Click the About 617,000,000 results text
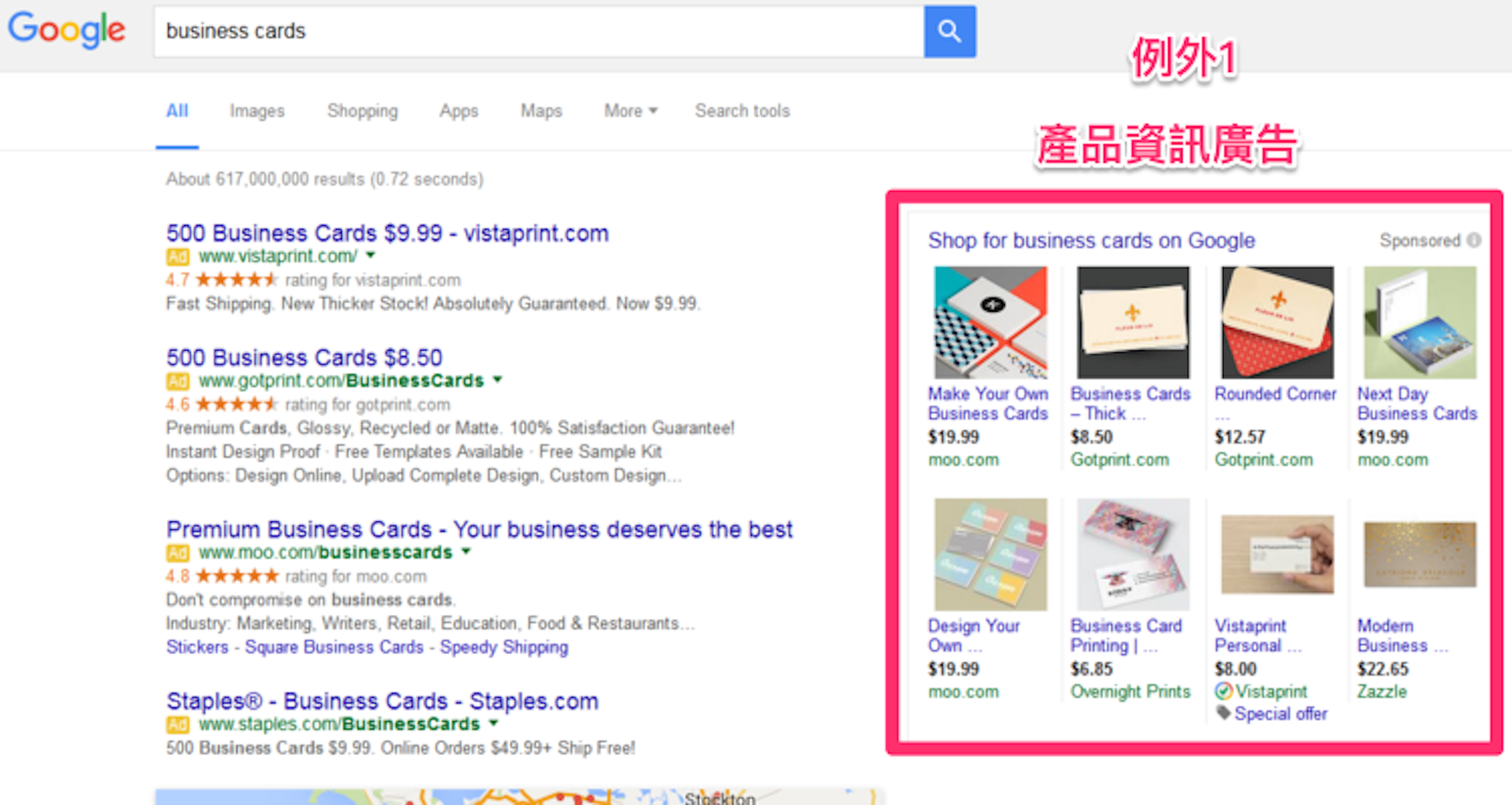1512x805 pixels. (x=324, y=180)
